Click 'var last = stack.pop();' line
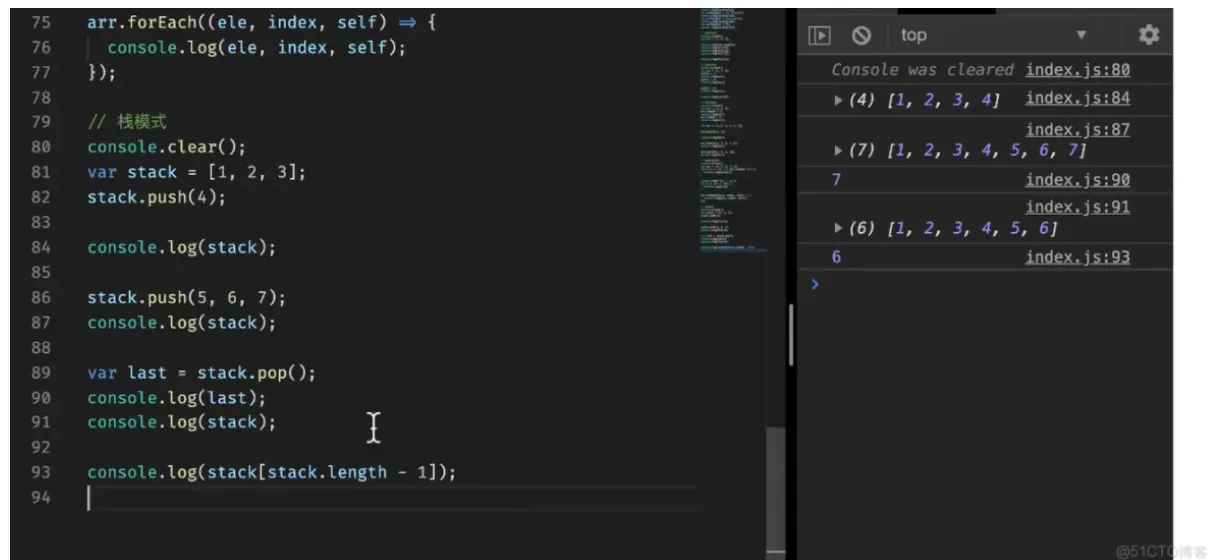Viewport: 1214px width, 560px height. [201, 372]
